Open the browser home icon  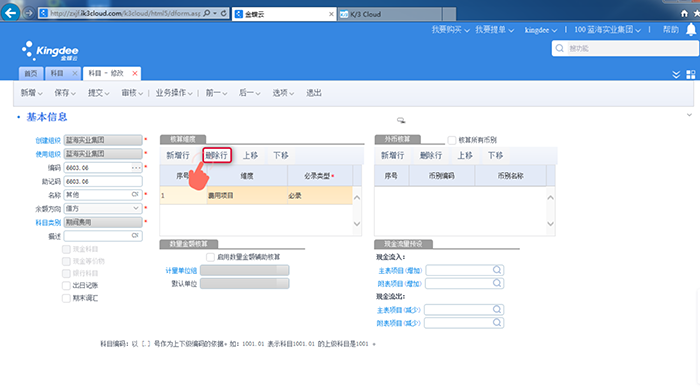tap(684, 14)
